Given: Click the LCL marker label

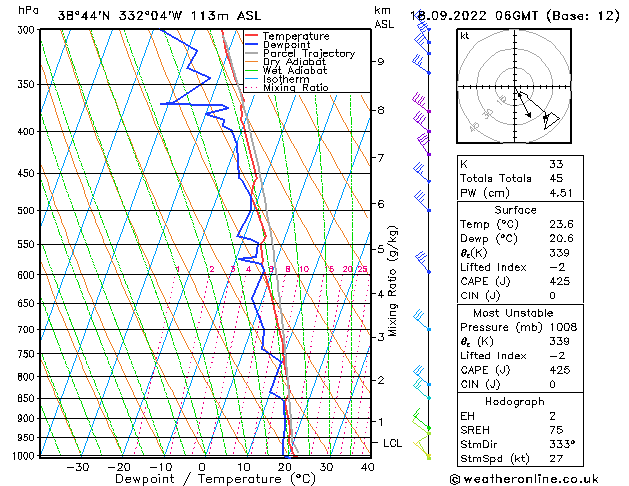Looking at the screenshot, I should coord(392,443).
